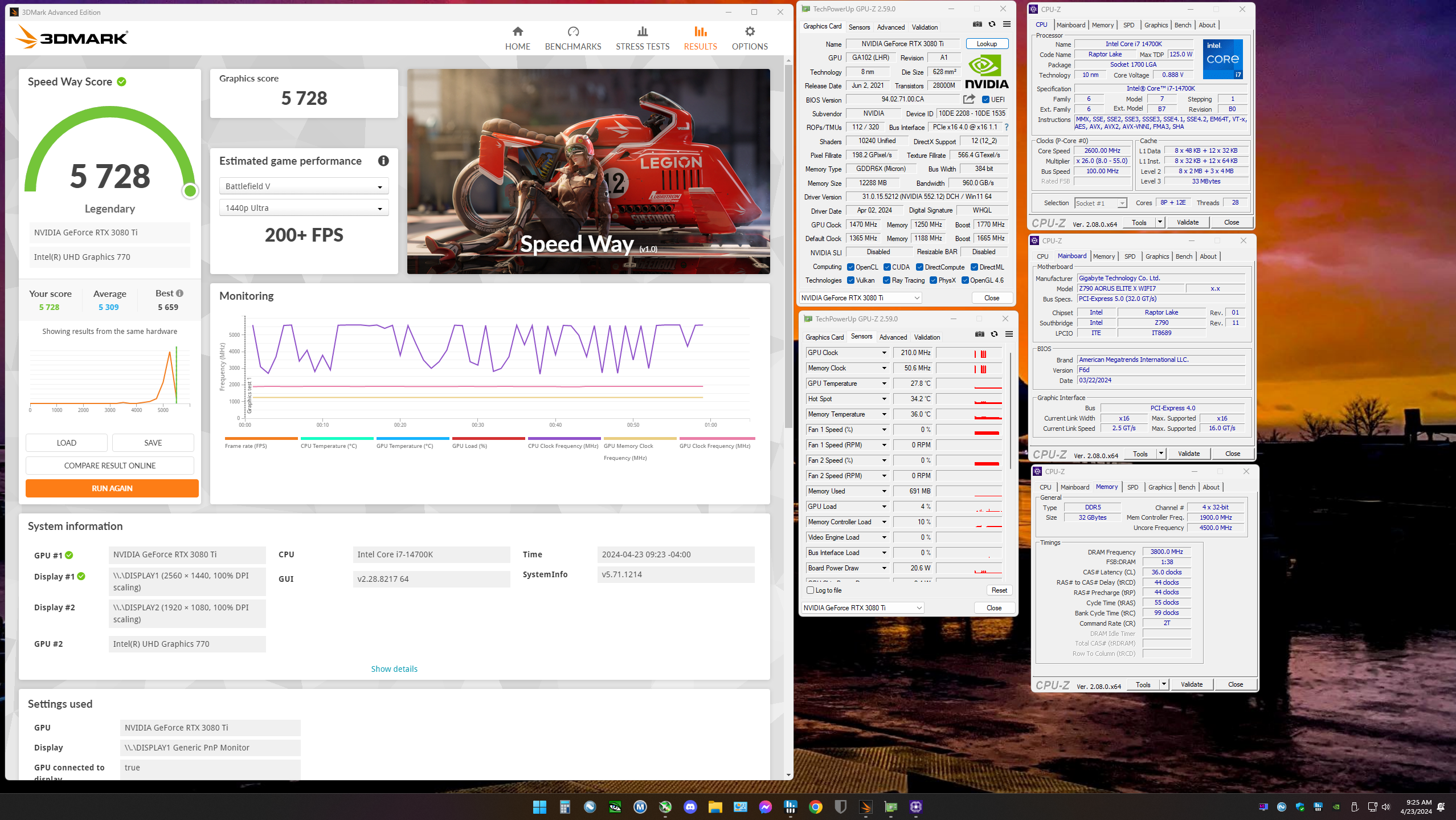This screenshot has height=820, width=1456.
Task: Click the Estimated game performance info icon
Action: 383,161
